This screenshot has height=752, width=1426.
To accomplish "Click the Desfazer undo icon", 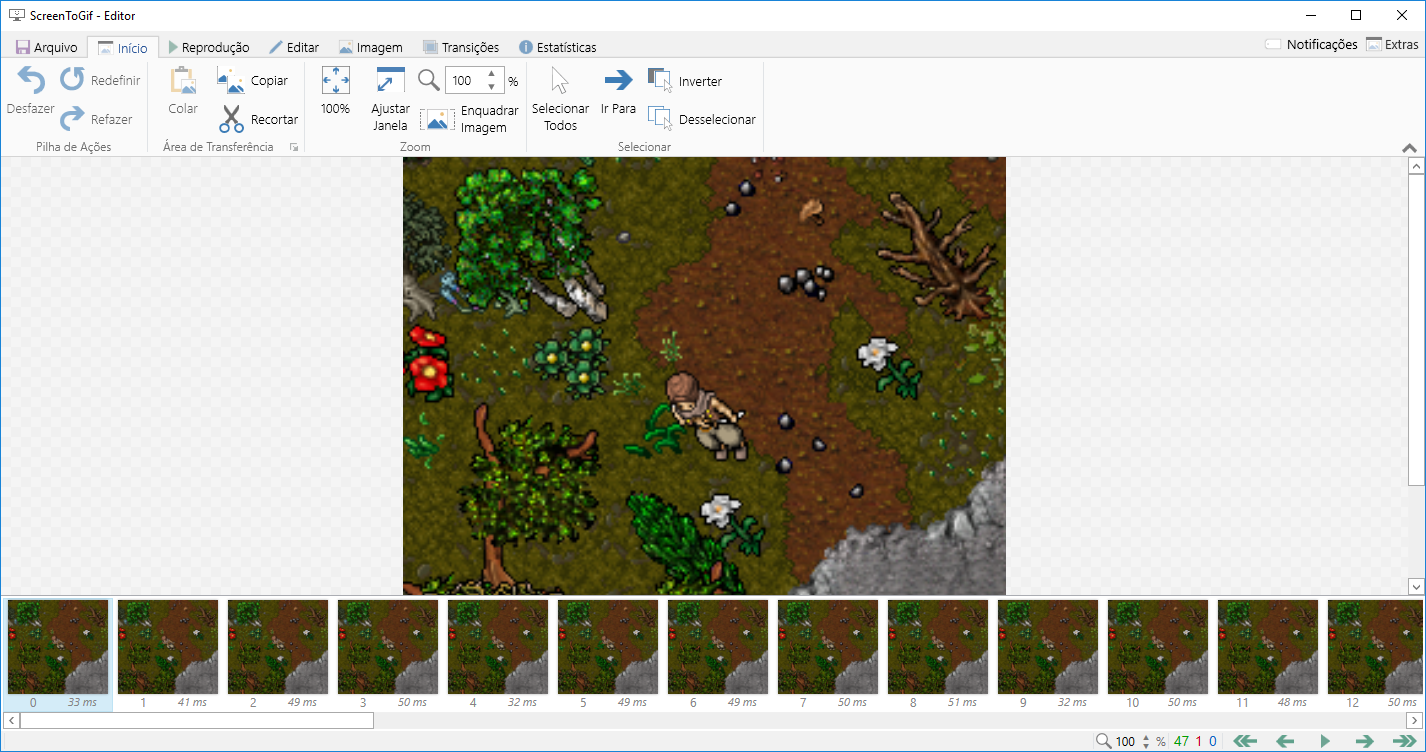I will click(x=31, y=81).
